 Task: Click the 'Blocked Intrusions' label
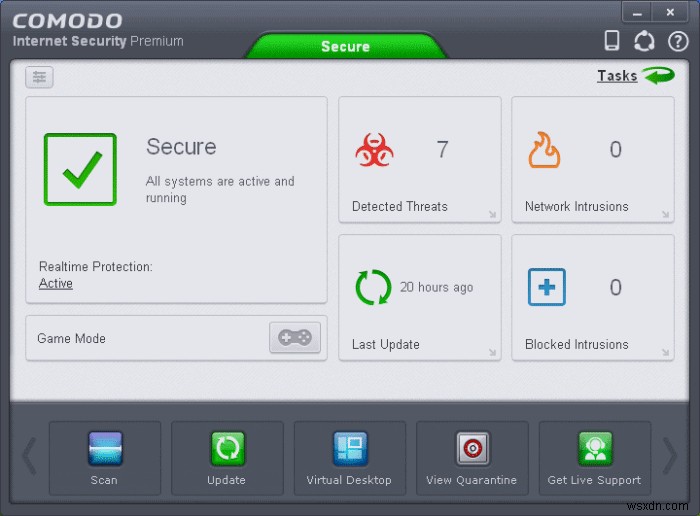pyautogui.click(x=577, y=344)
